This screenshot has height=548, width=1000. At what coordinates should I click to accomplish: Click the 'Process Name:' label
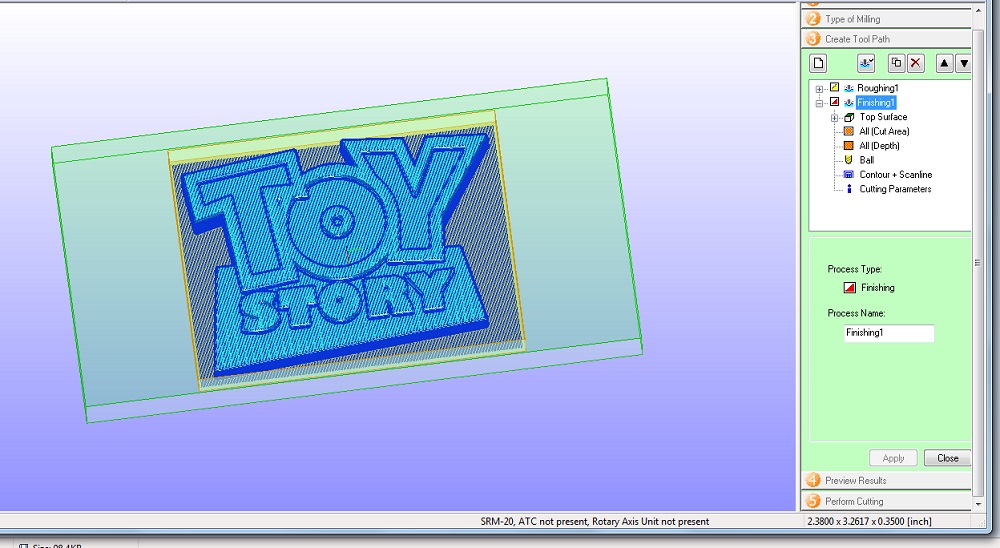(x=856, y=313)
